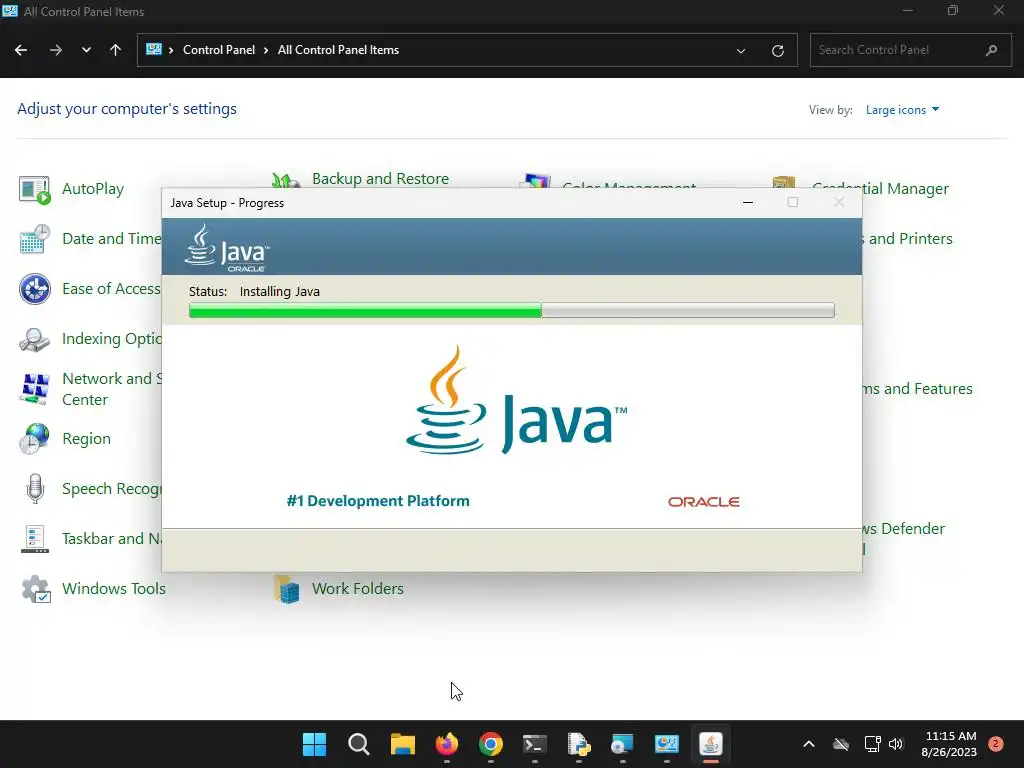
Task: Open the Work Folders icon
Action: (x=286, y=589)
